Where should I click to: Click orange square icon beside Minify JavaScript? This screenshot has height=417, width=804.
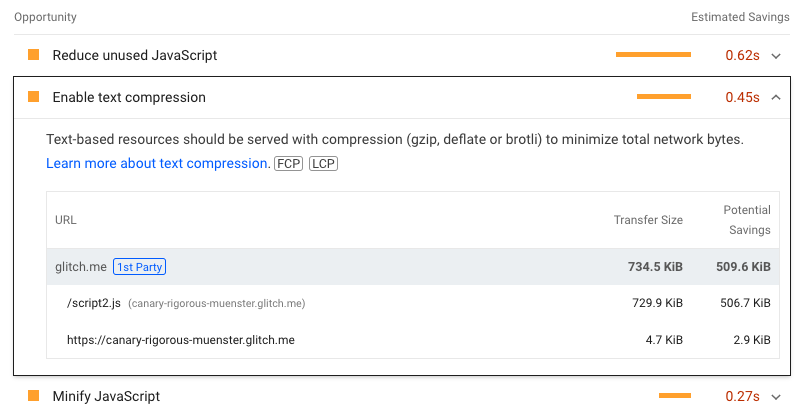point(33,396)
